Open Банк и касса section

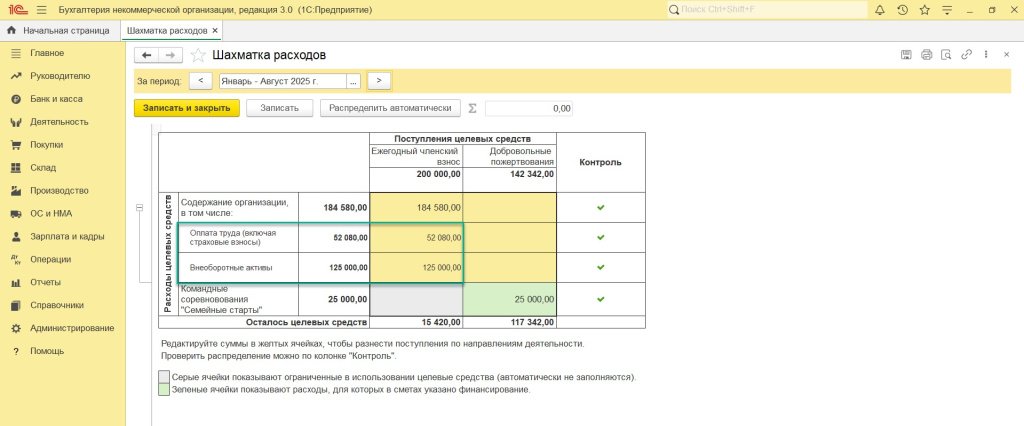[56, 99]
